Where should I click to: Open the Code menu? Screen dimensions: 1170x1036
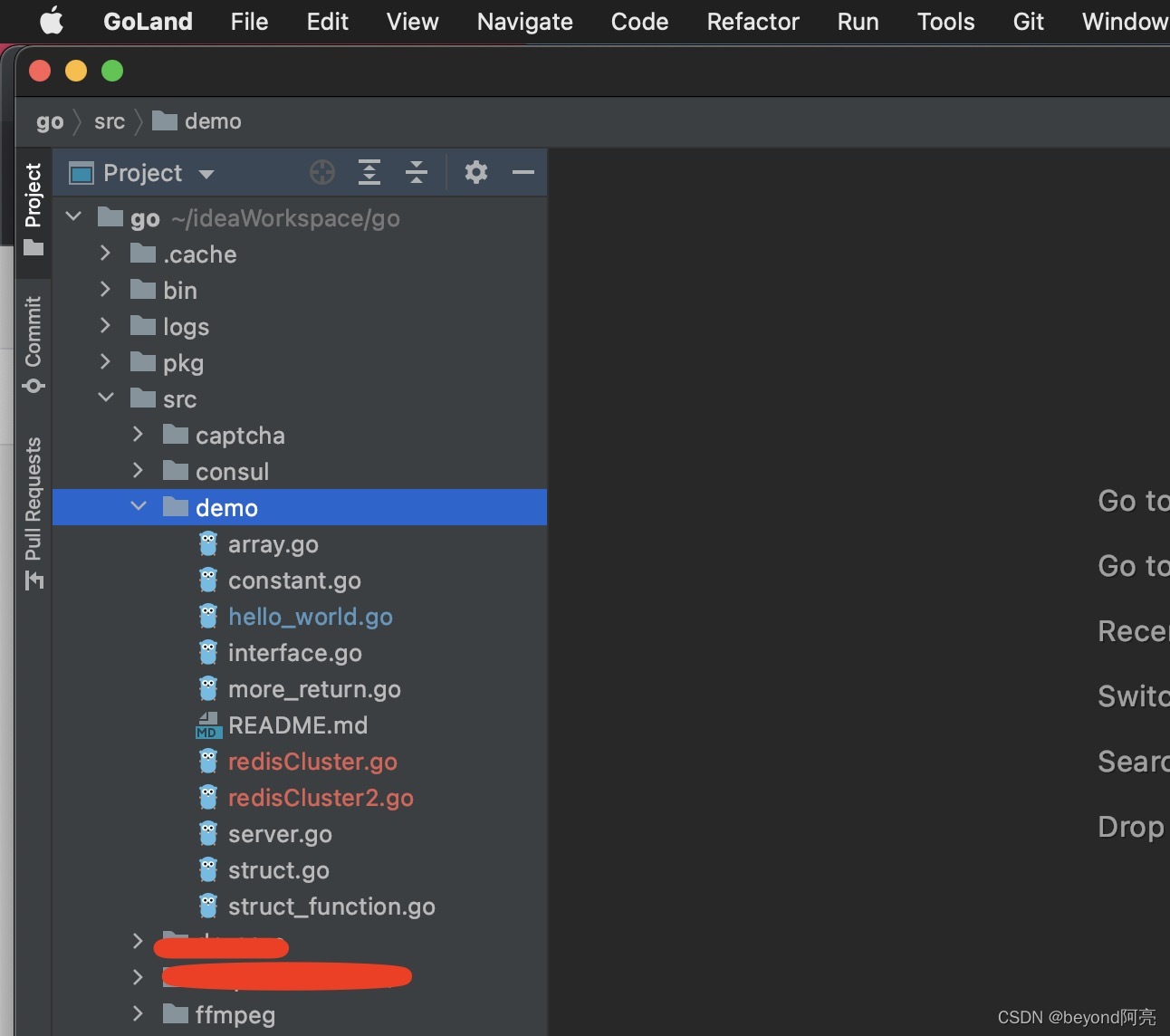point(639,21)
